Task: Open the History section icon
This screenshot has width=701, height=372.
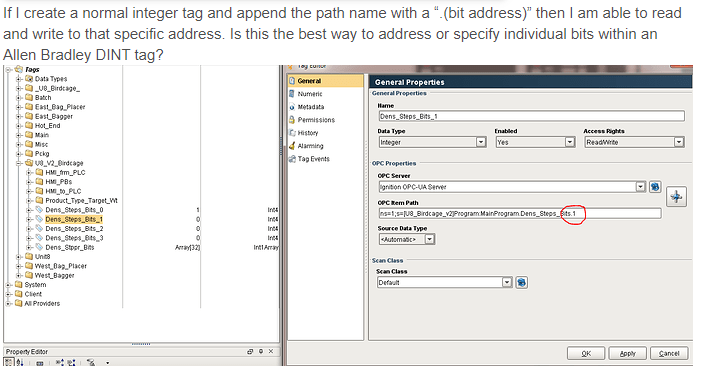Action: click(292, 133)
